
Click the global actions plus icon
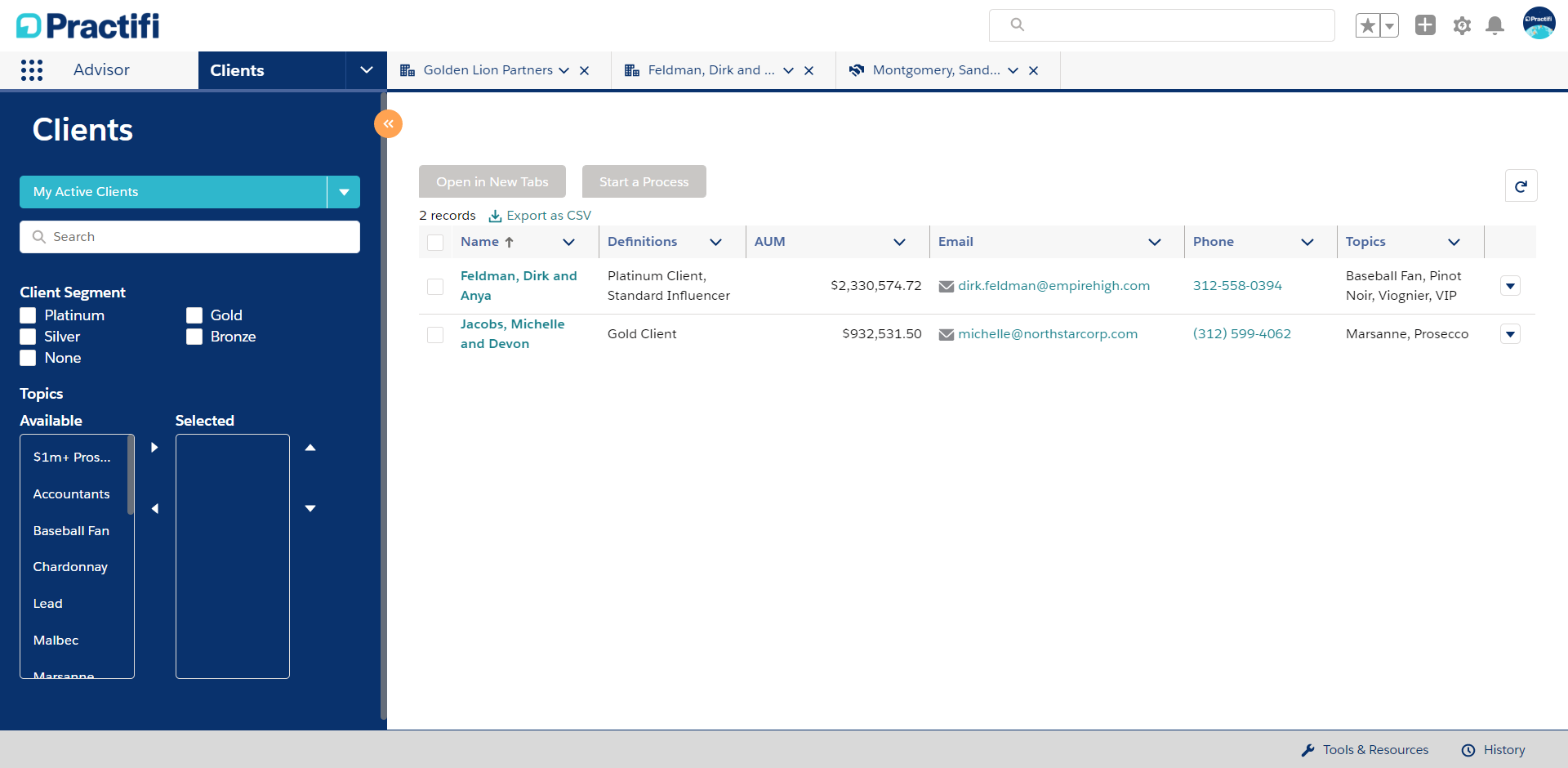1425,25
